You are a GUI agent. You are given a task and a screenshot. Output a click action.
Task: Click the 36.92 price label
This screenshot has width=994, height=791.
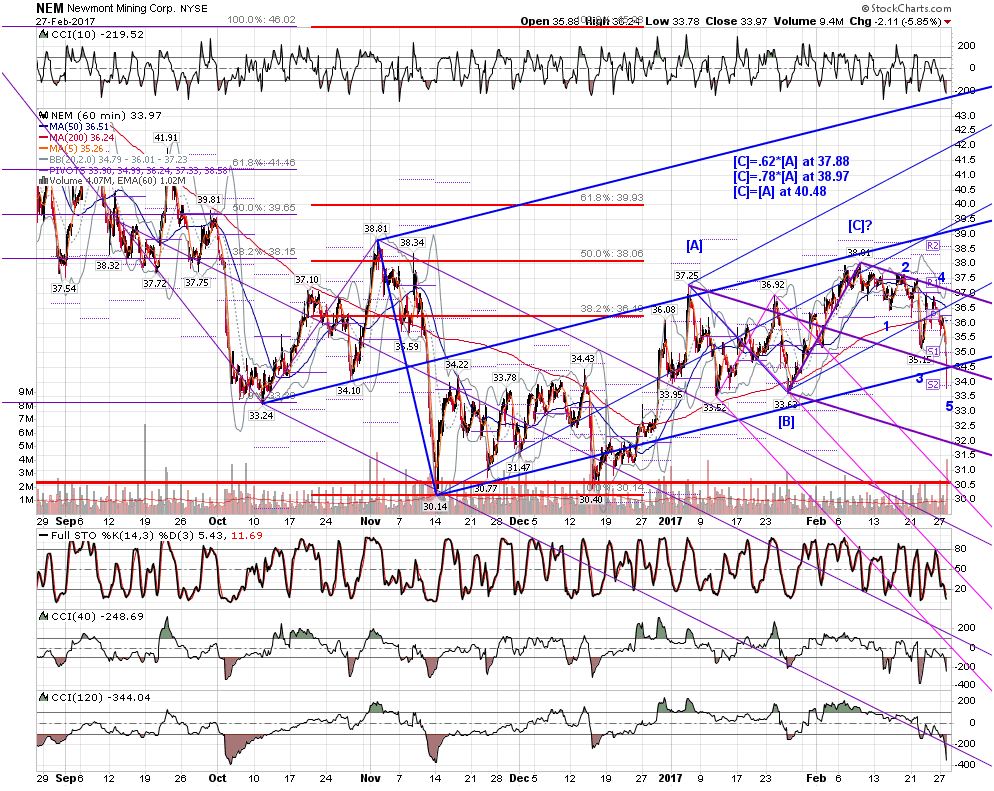(x=773, y=285)
